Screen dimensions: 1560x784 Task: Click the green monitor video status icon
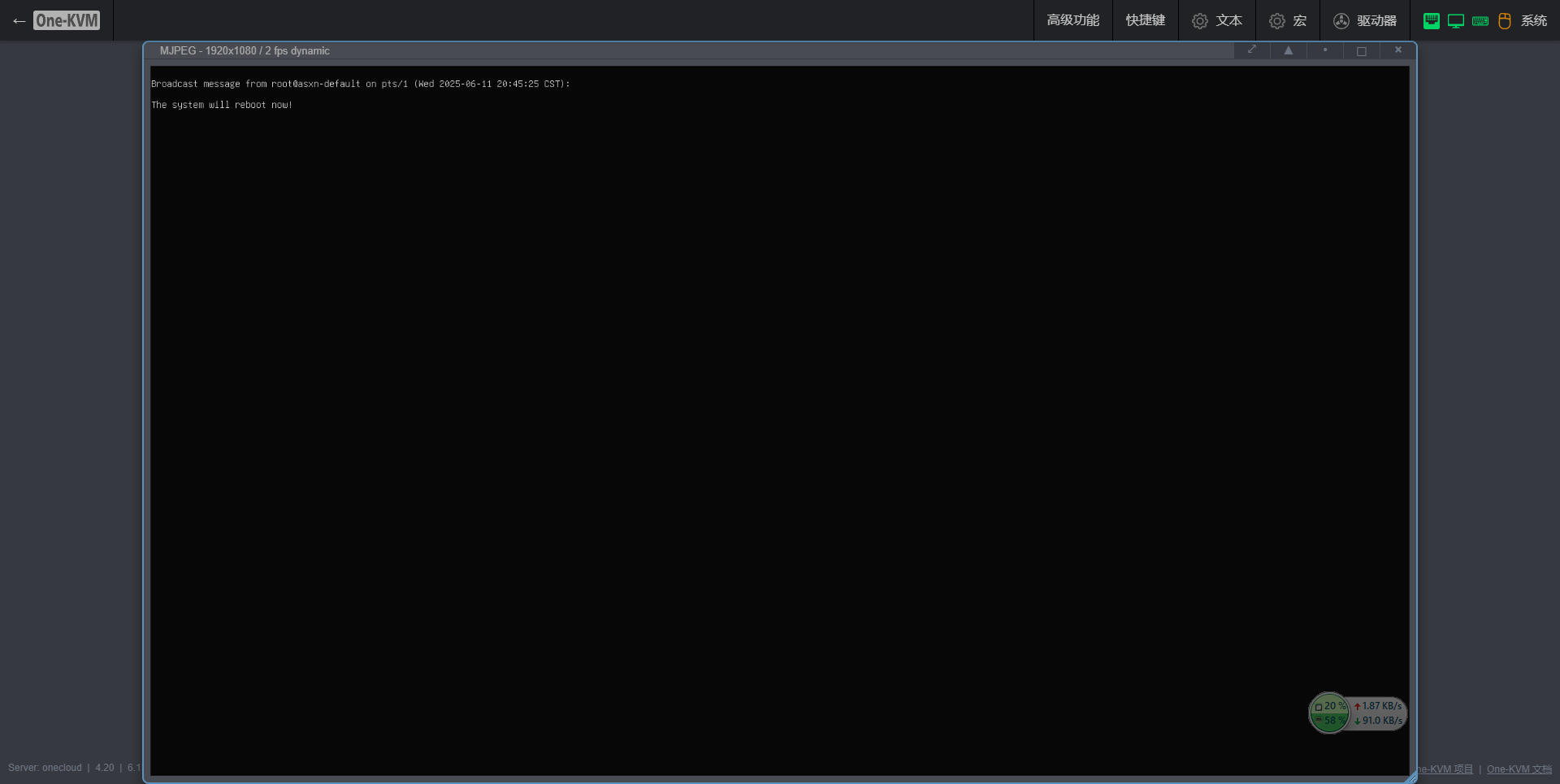pyautogui.click(x=1456, y=21)
